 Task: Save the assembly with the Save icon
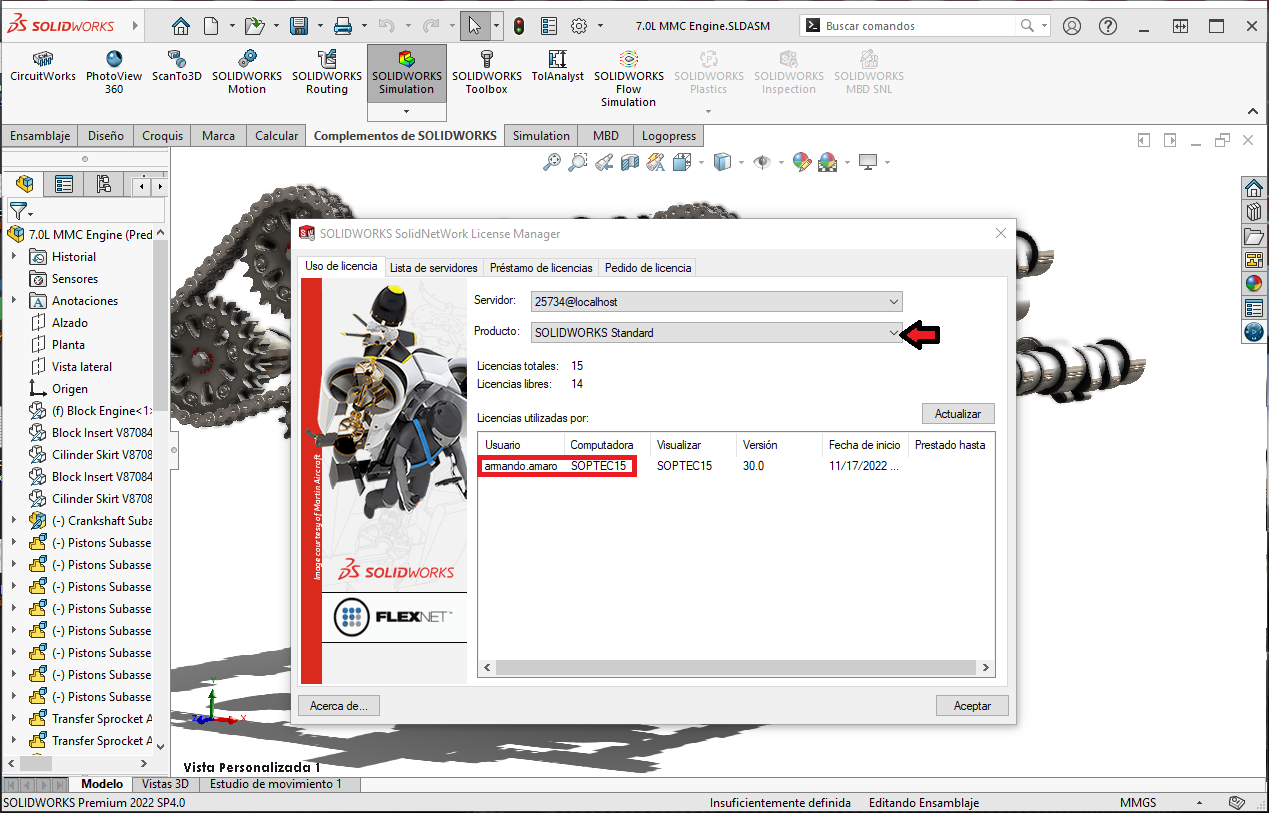[298, 26]
